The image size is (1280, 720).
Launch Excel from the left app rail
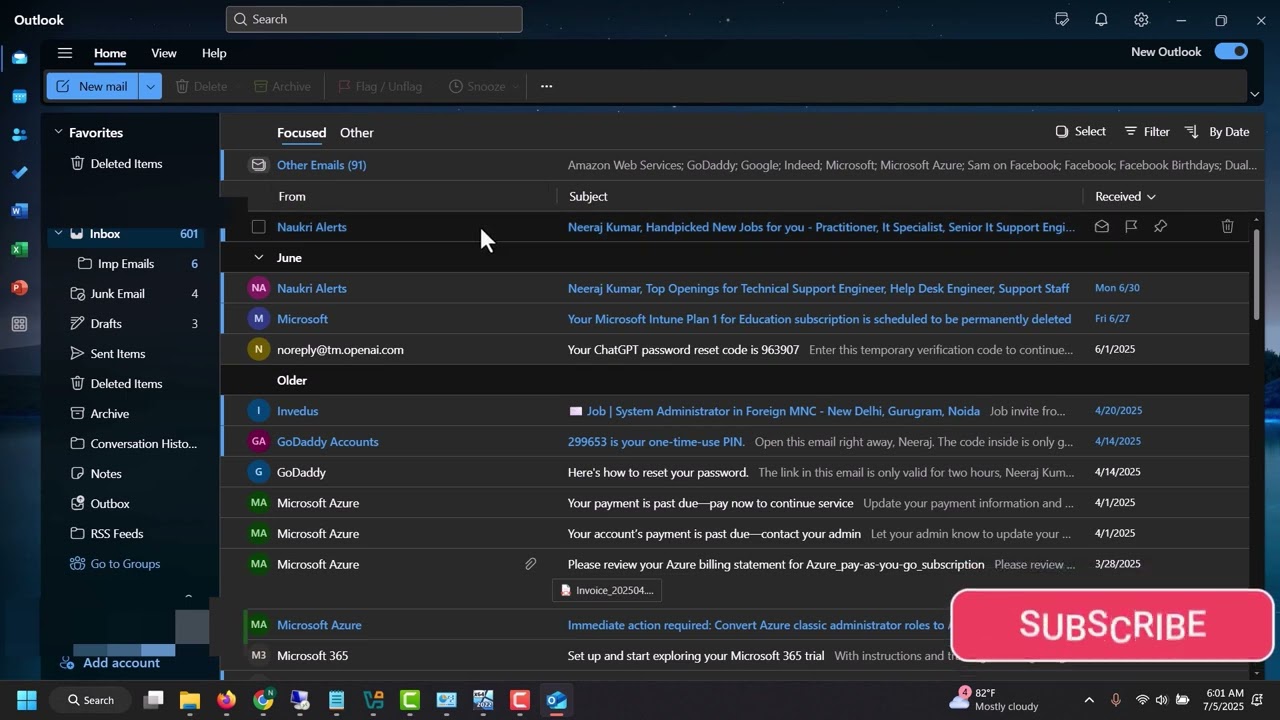click(x=19, y=248)
